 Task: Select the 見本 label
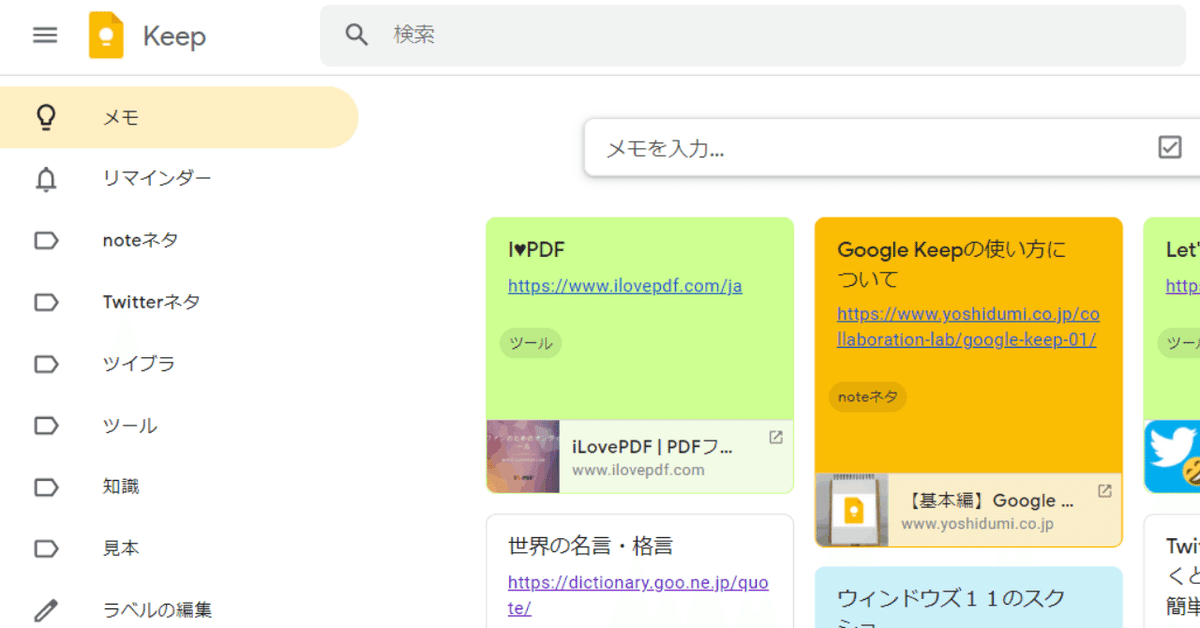pos(179,549)
